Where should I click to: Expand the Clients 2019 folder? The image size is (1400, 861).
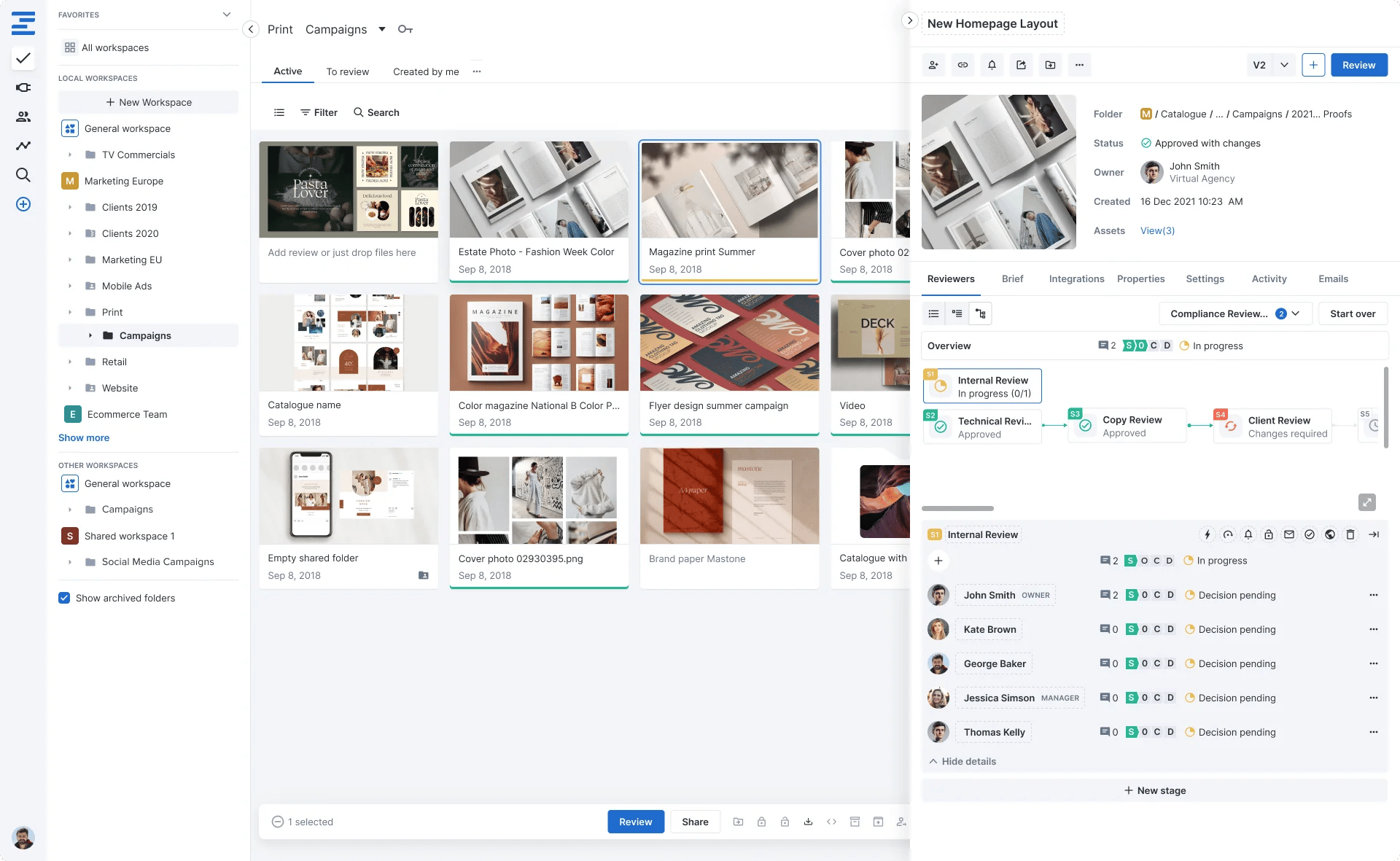(x=70, y=207)
